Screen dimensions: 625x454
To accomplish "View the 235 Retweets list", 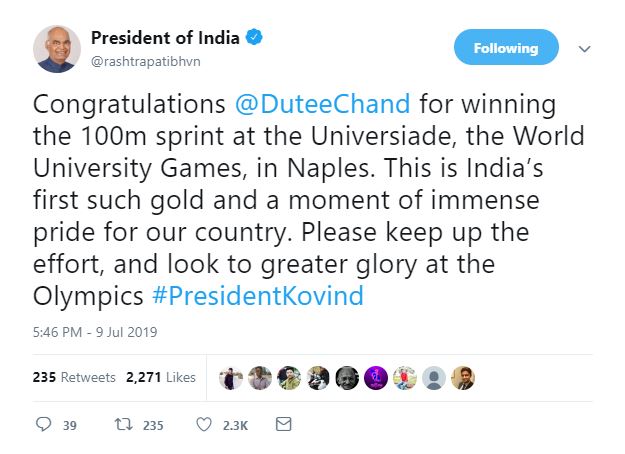I will click(x=75, y=378).
